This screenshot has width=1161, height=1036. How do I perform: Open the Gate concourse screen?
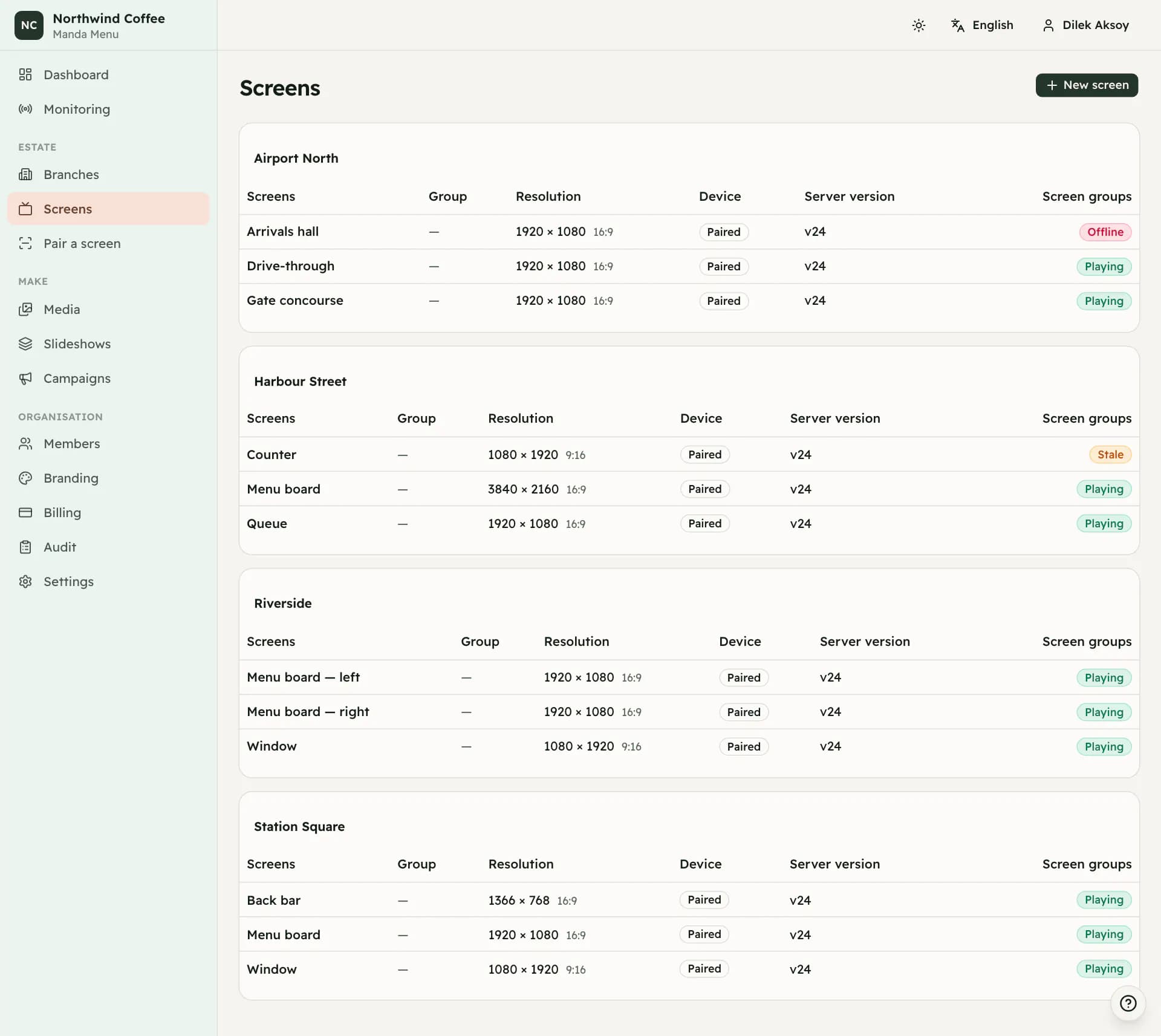(294, 301)
